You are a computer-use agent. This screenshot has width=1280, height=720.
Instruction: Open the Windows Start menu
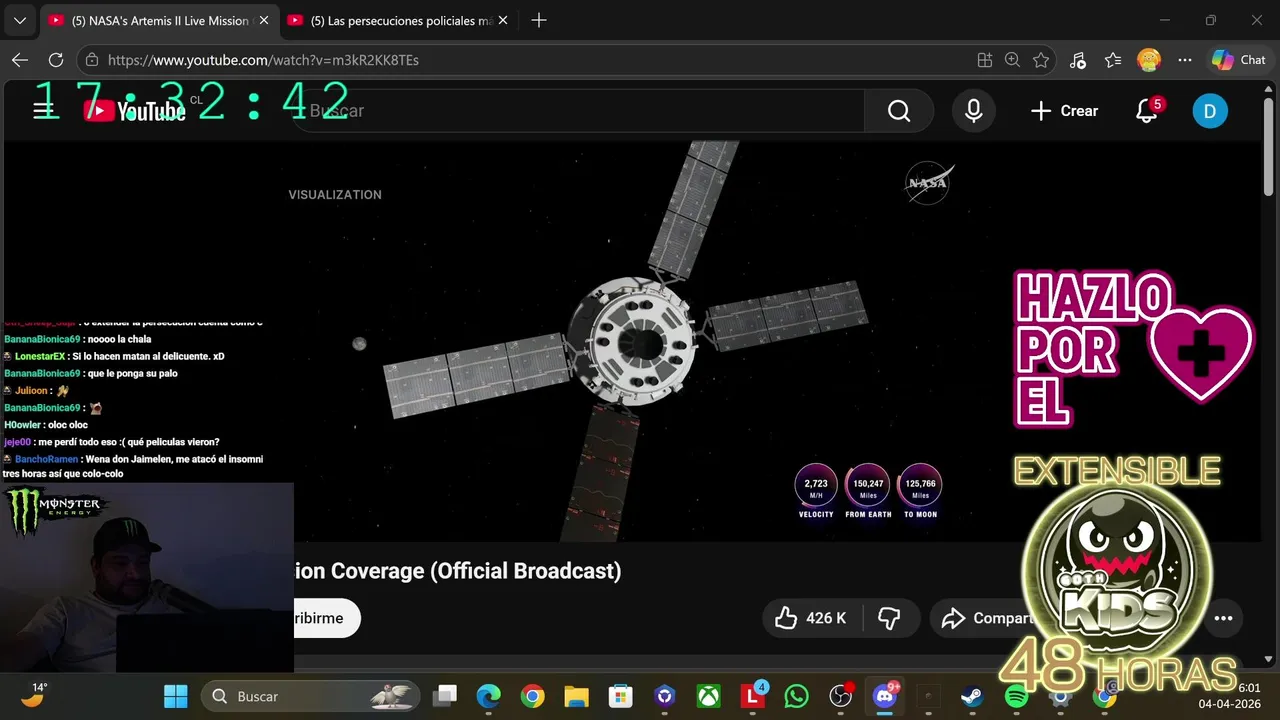[175, 696]
